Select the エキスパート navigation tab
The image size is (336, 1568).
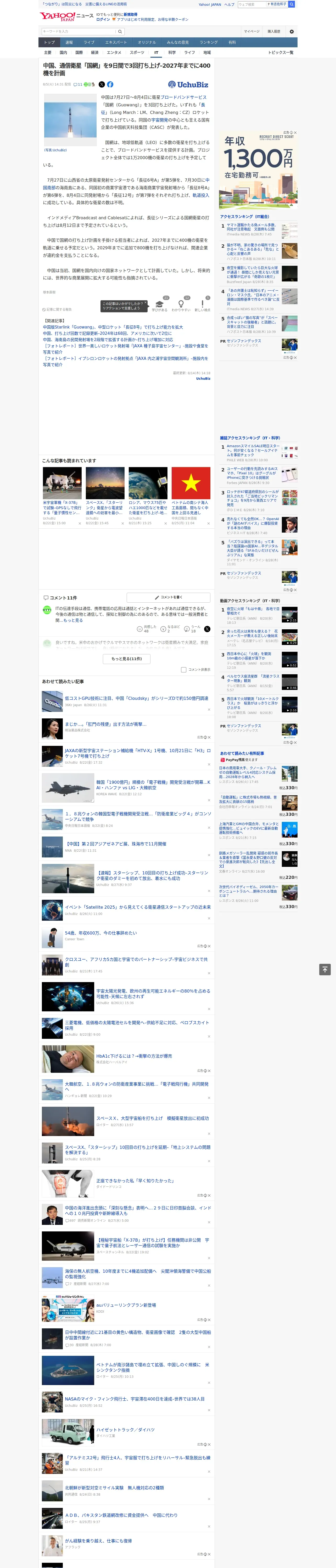pos(116,43)
